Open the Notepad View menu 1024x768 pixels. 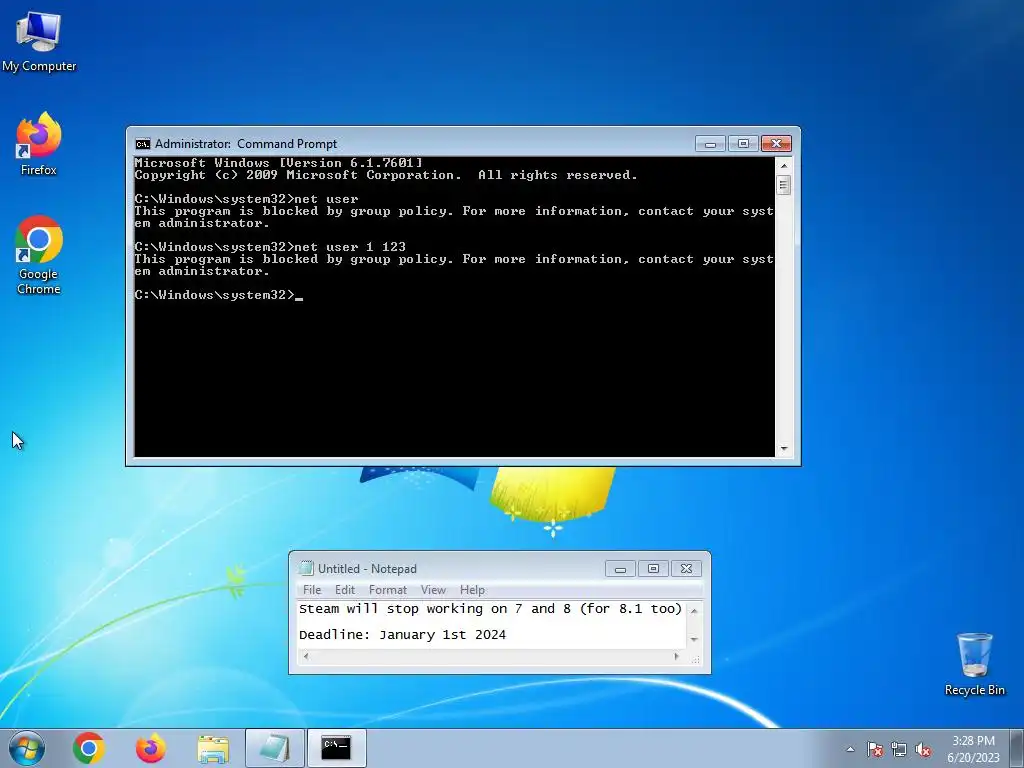click(433, 590)
